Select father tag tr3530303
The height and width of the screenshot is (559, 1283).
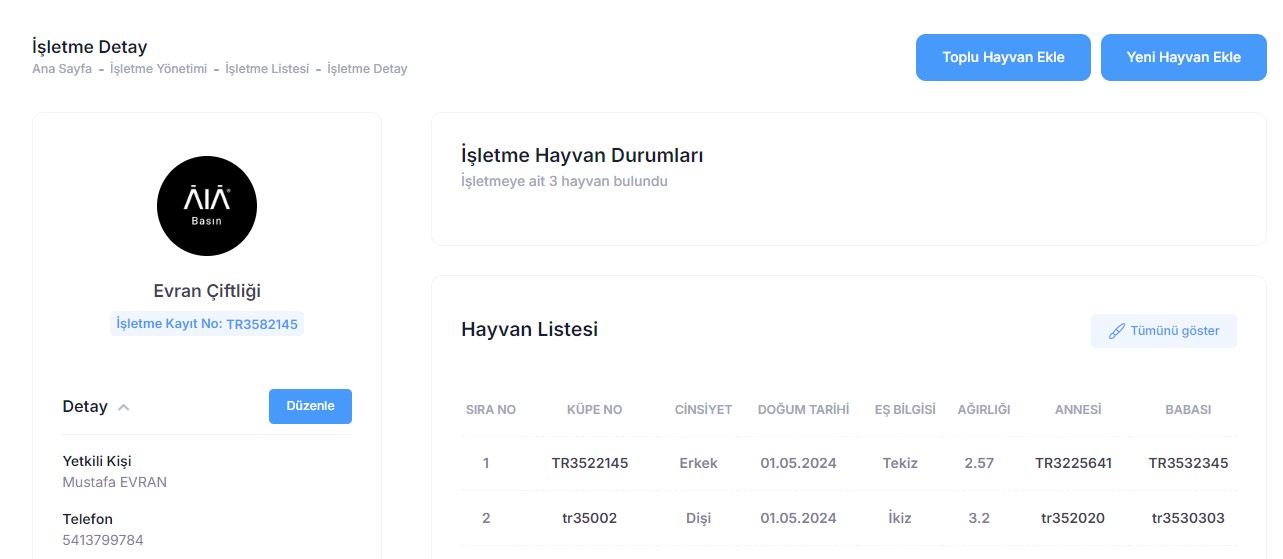1188,518
